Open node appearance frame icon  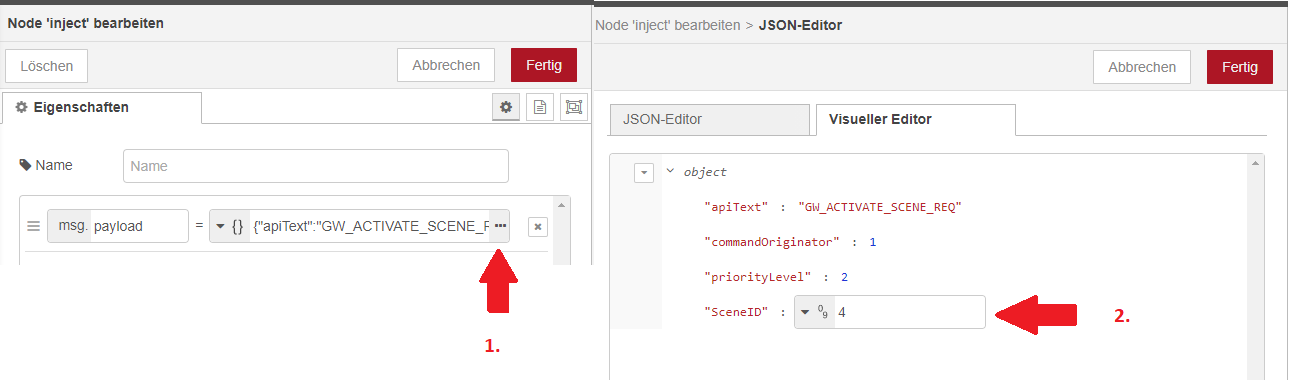[x=573, y=107]
